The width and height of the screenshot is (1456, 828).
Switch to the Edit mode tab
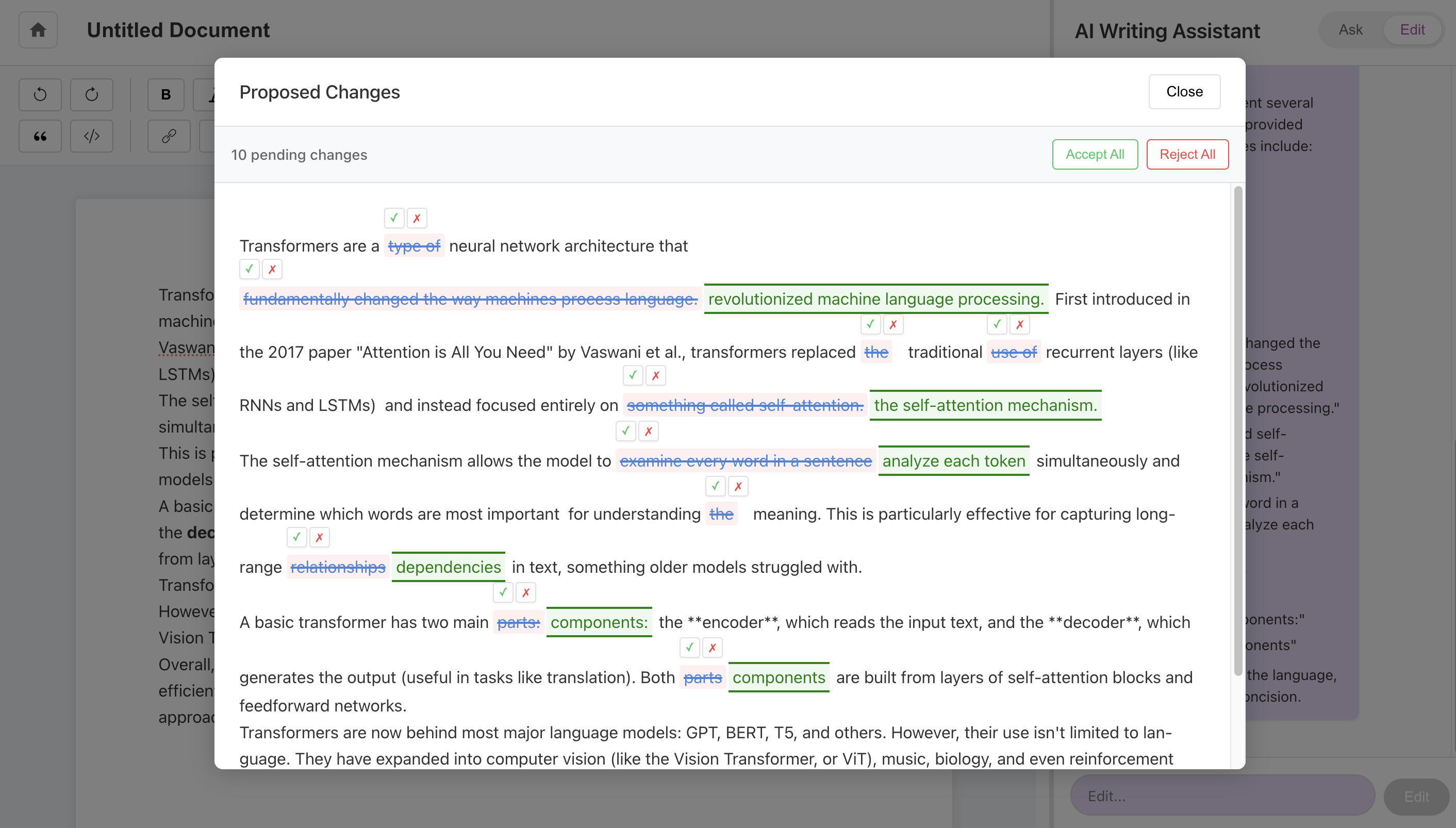(x=1412, y=29)
